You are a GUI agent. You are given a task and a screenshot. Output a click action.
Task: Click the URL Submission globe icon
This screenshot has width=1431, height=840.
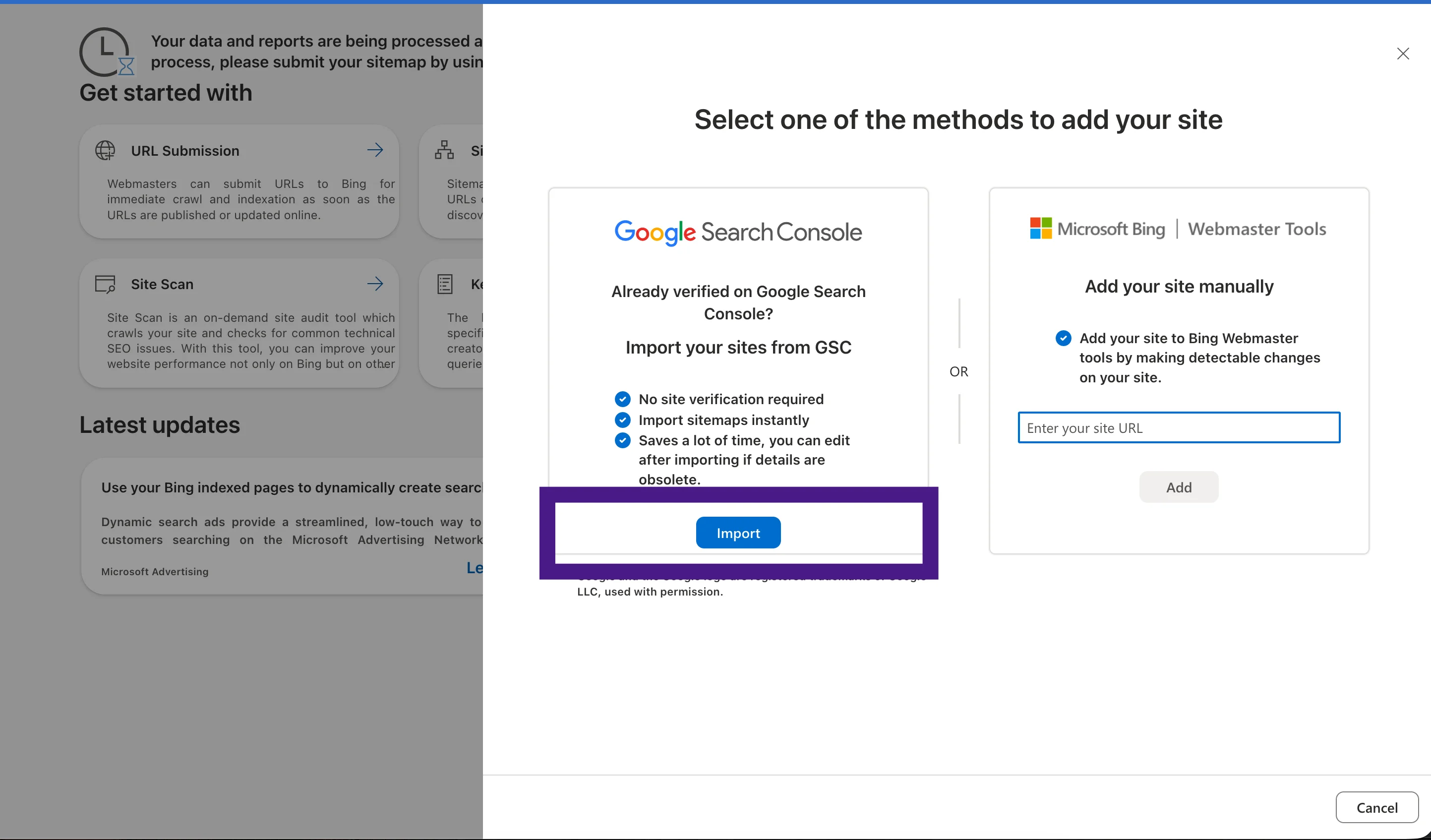pyautogui.click(x=105, y=151)
